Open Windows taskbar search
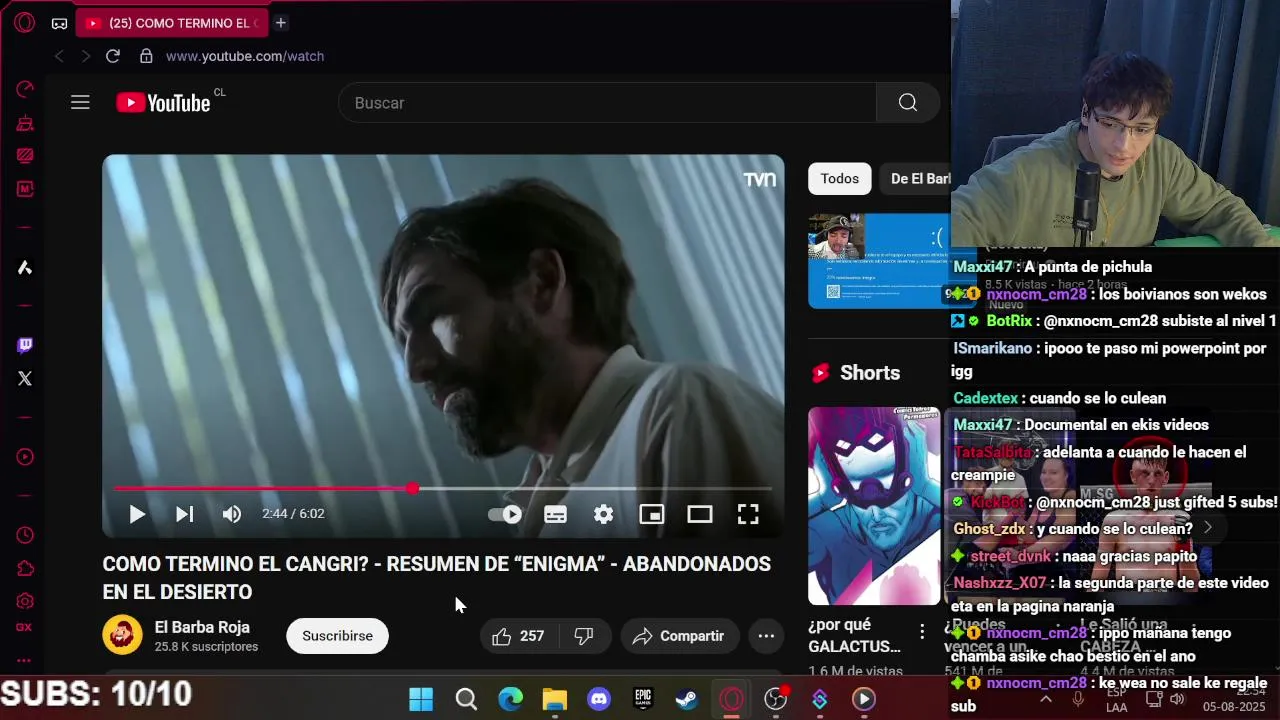Screen dimensions: 1280x720 tap(466, 699)
